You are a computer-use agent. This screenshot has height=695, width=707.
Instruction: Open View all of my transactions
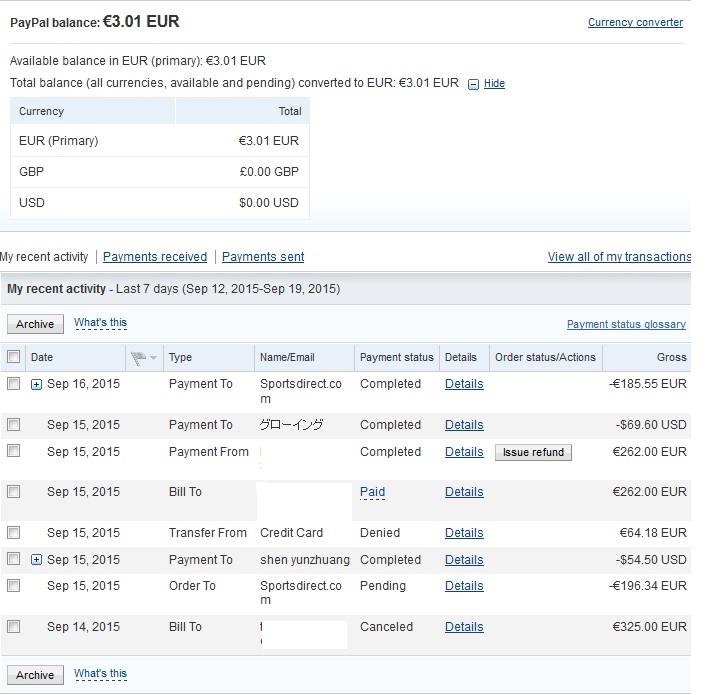coord(619,257)
